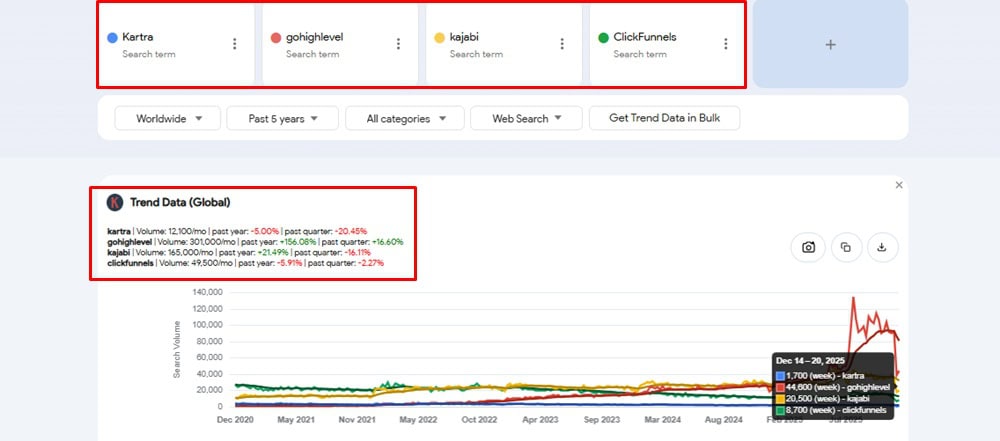Image resolution: width=1000 pixels, height=441 pixels.
Task: Click the Dec 2020 axis label
Action: (234, 420)
